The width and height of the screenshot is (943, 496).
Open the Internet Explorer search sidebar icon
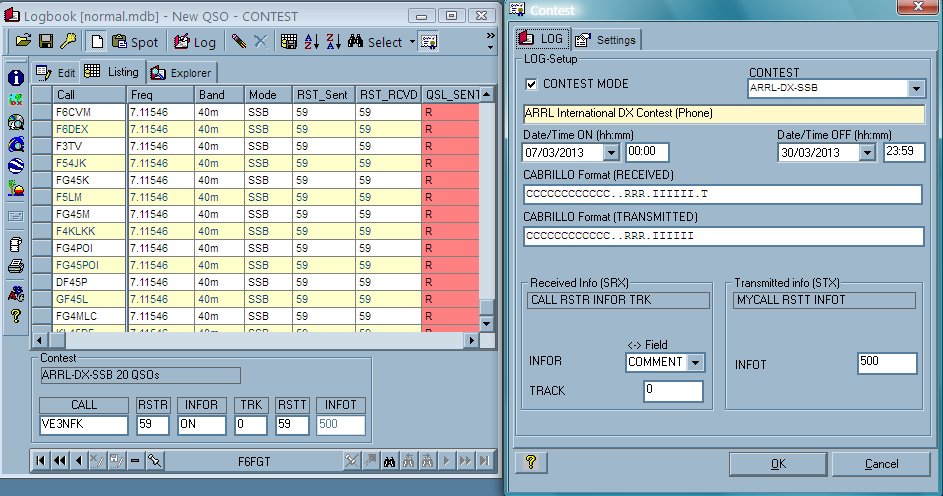coord(16,144)
